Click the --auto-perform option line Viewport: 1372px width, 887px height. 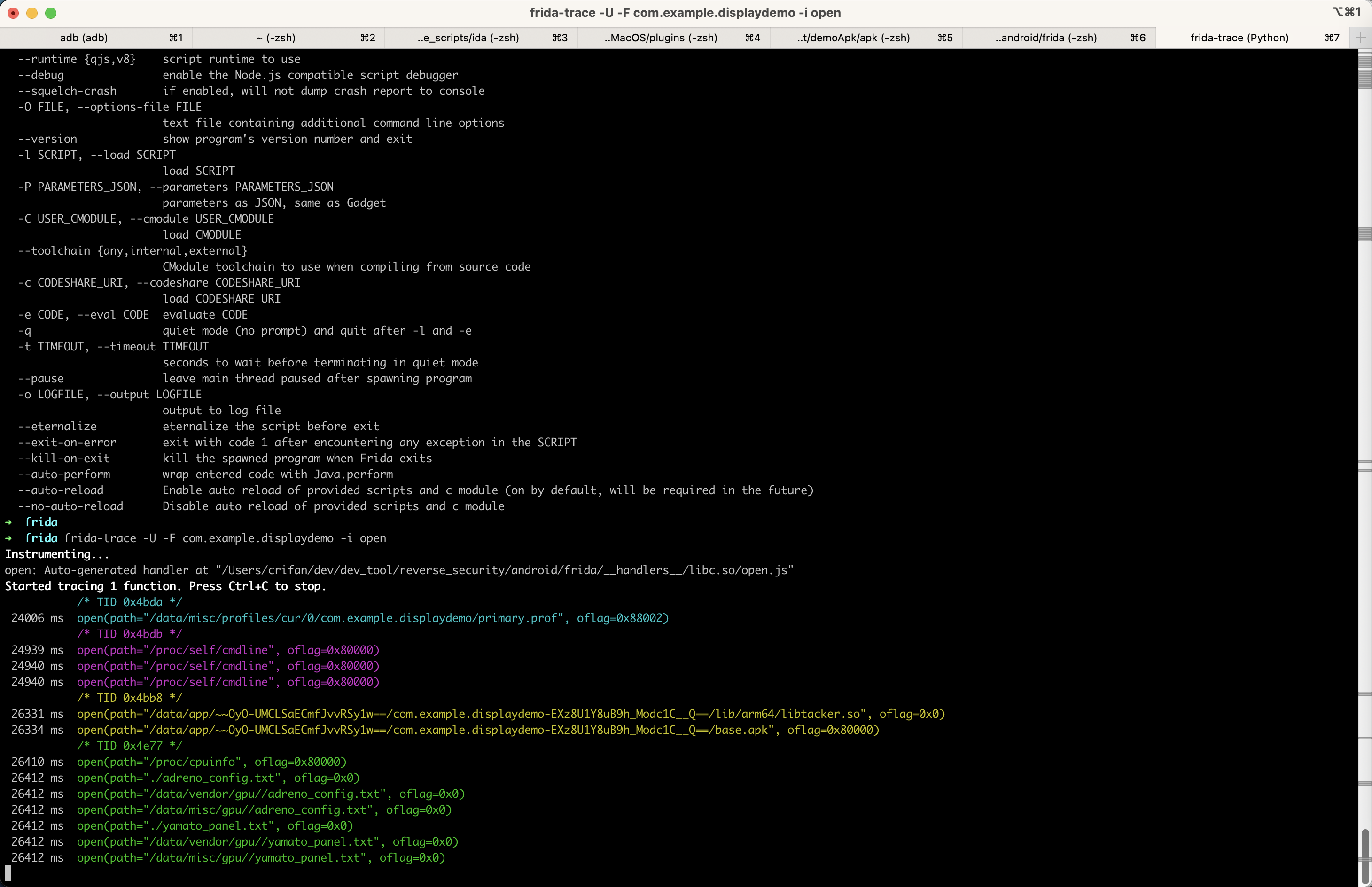(205, 474)
